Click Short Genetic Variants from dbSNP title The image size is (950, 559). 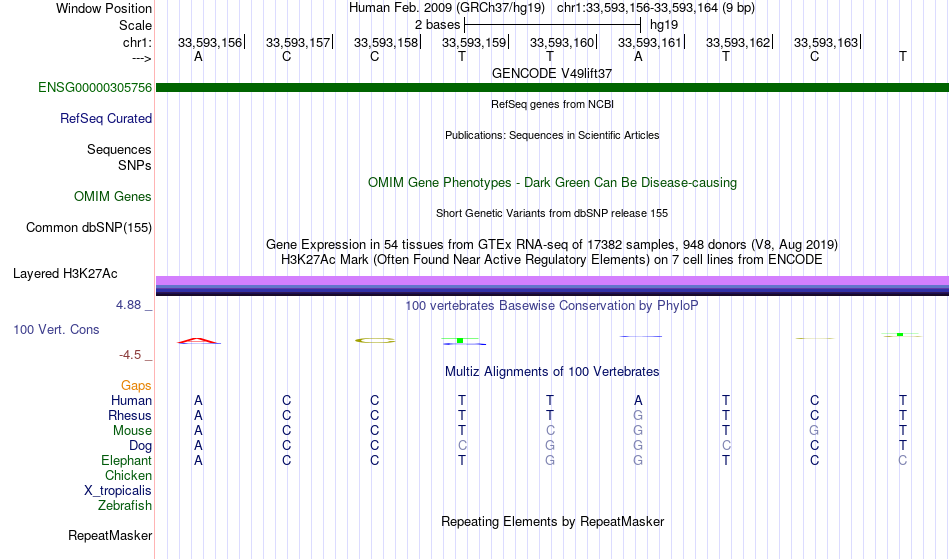pos(552,213)
